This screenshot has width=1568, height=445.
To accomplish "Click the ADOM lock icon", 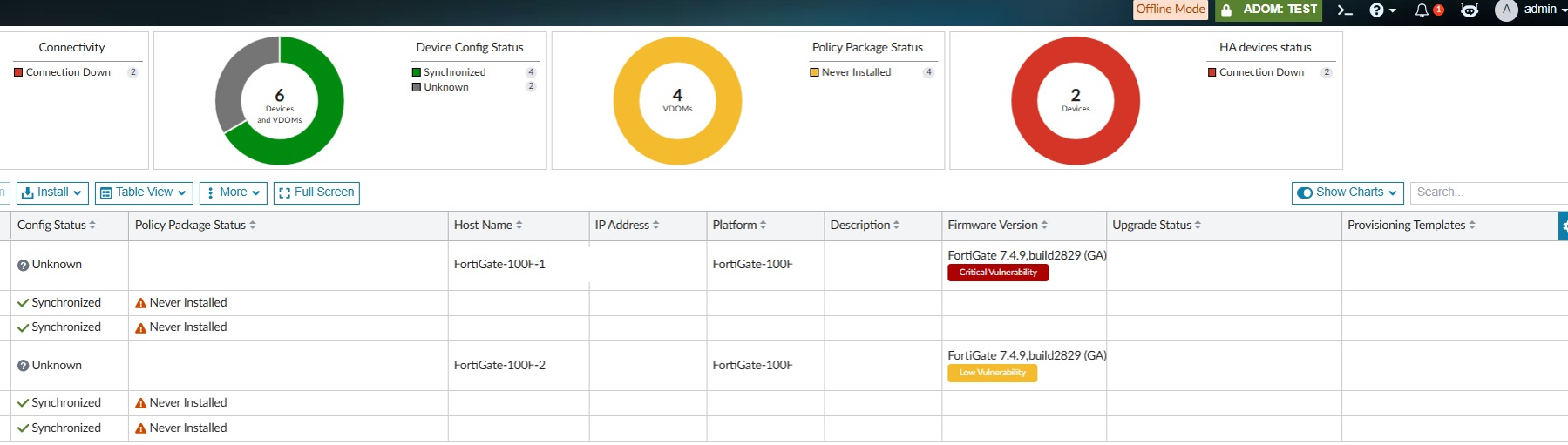I will click(x=1226, y=10).
